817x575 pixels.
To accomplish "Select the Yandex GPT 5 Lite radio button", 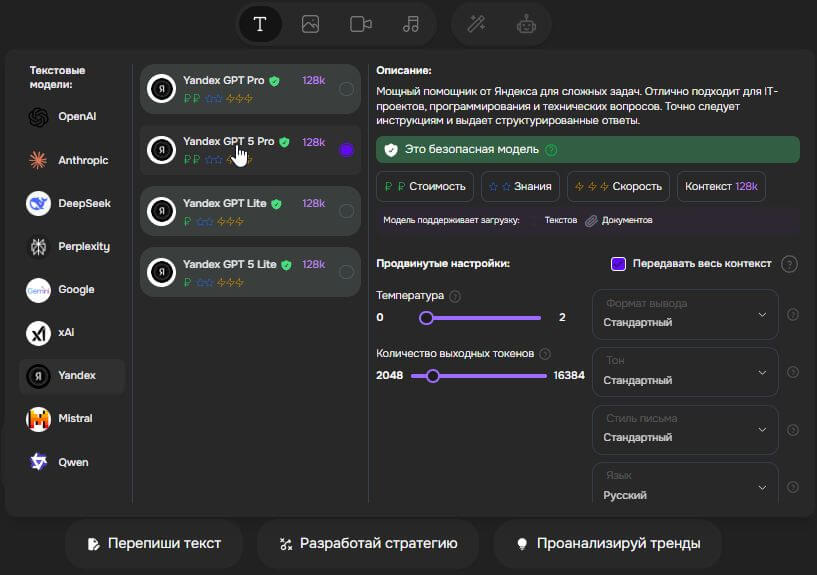I will pos(346,272).
